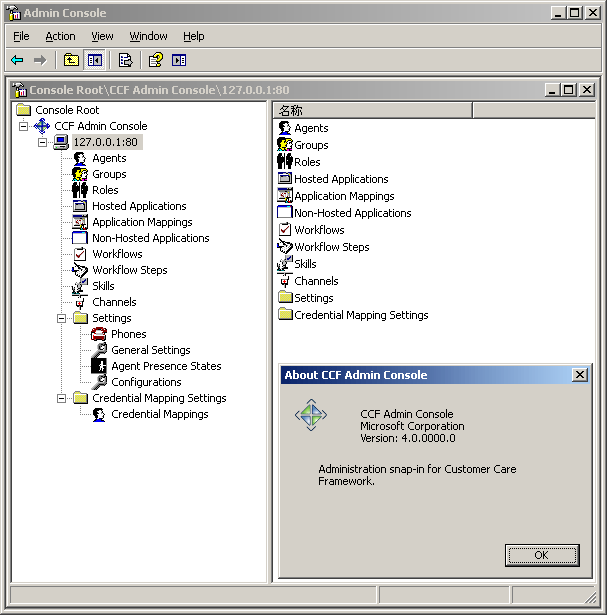This screenshot has height=615, width=607.
Task: Select Skills icon in the tree
Action: [80, 286]
